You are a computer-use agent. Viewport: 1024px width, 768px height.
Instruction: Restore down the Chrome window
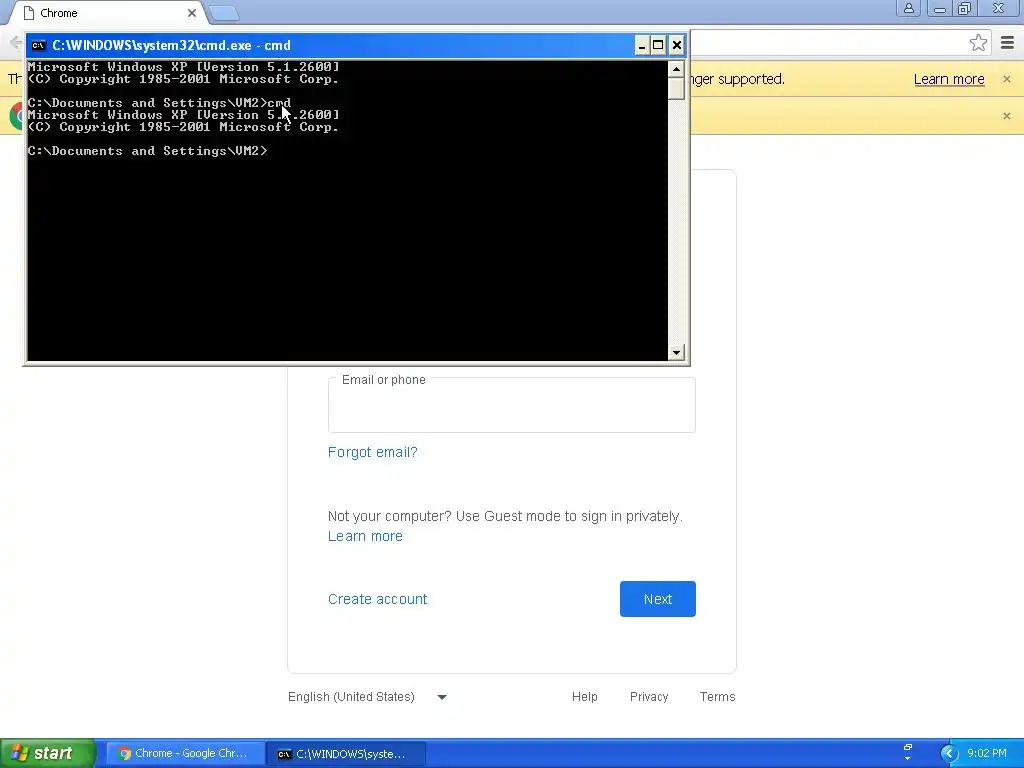[x=965, y=8]
